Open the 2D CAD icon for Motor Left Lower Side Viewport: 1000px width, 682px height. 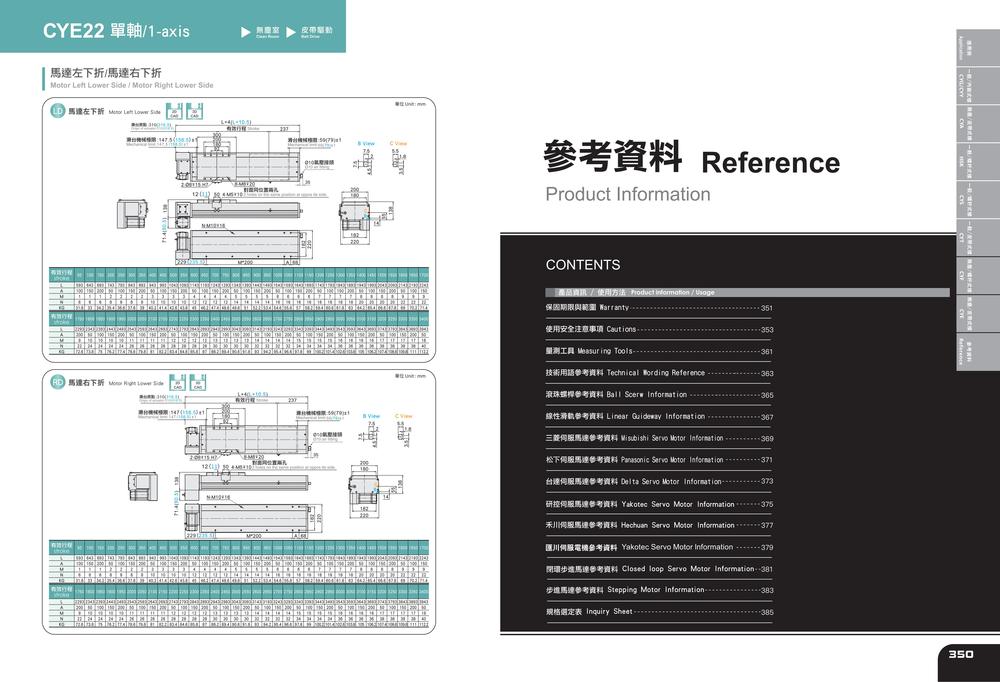click(175, 112)
